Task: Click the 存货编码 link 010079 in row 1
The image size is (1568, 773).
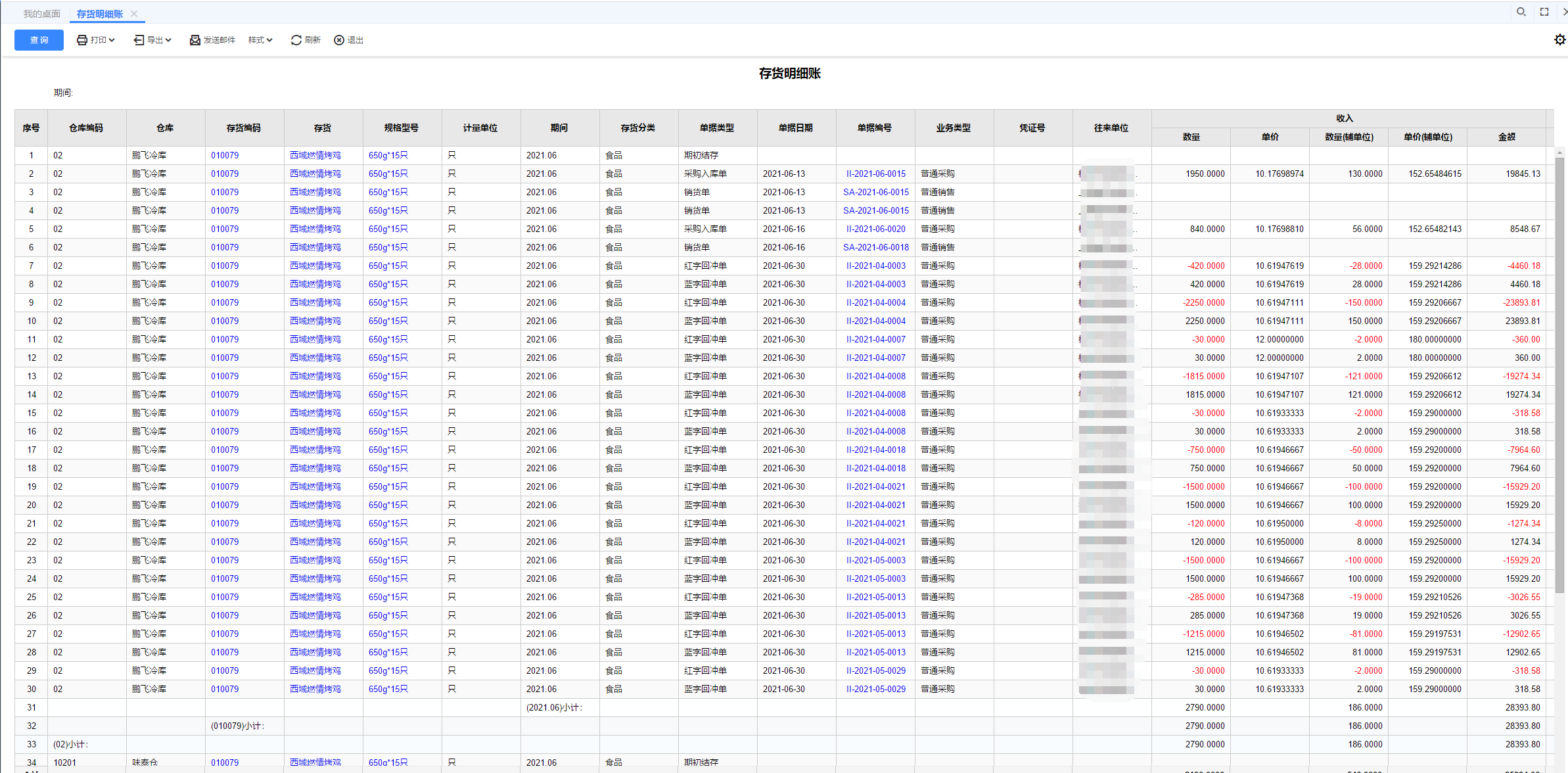Action: [x=225, y=156]
